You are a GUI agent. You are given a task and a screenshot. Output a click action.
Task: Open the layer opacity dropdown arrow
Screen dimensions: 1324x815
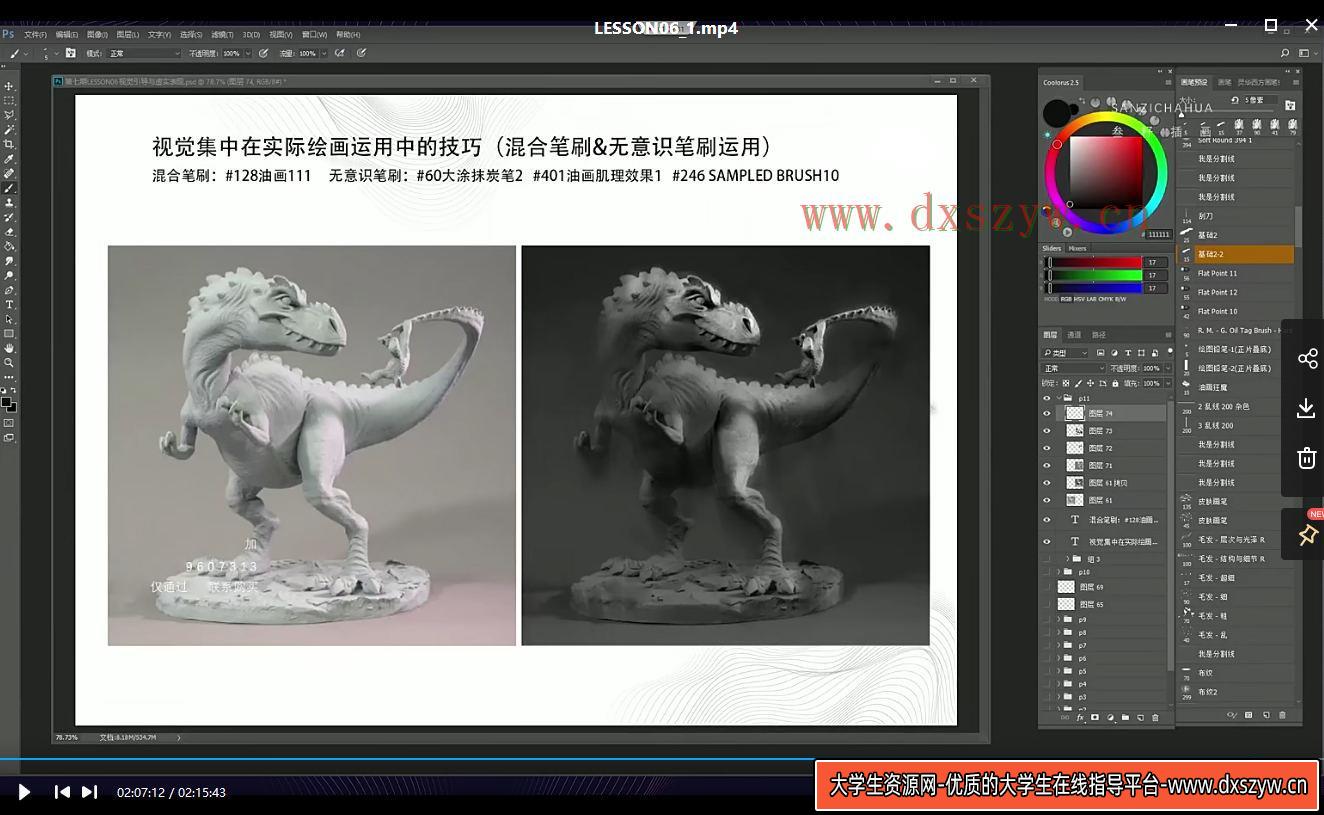point(1167,368)
